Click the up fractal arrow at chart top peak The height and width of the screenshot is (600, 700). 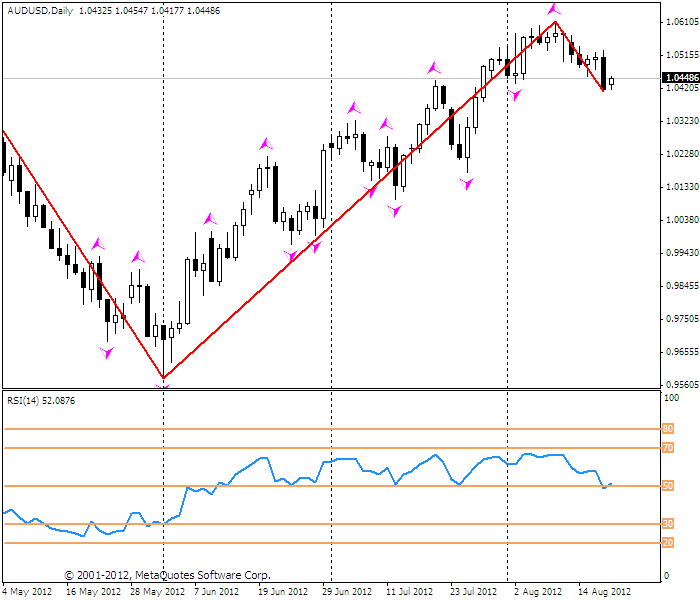[554, 9]
